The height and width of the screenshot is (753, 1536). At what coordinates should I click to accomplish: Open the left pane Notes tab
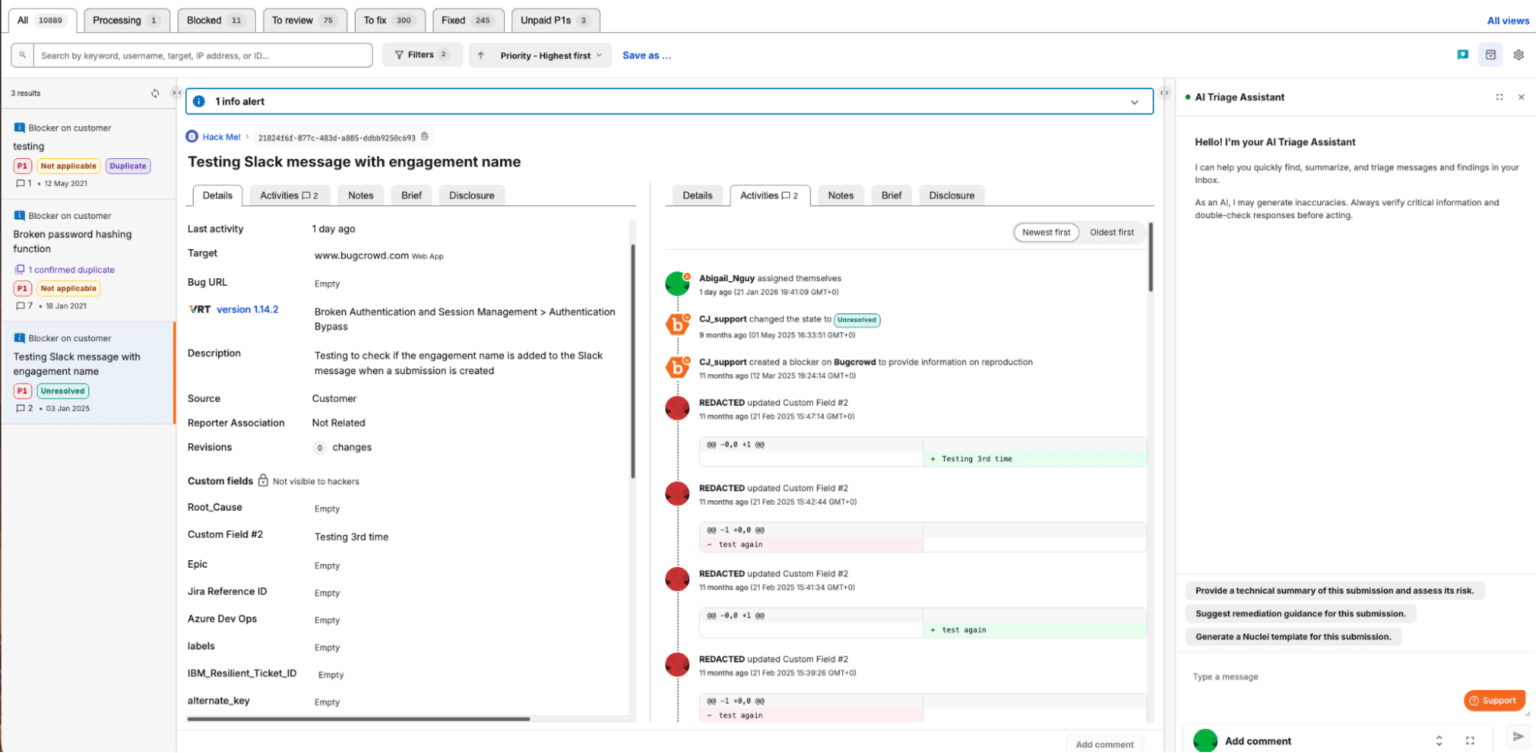point(361,195)
